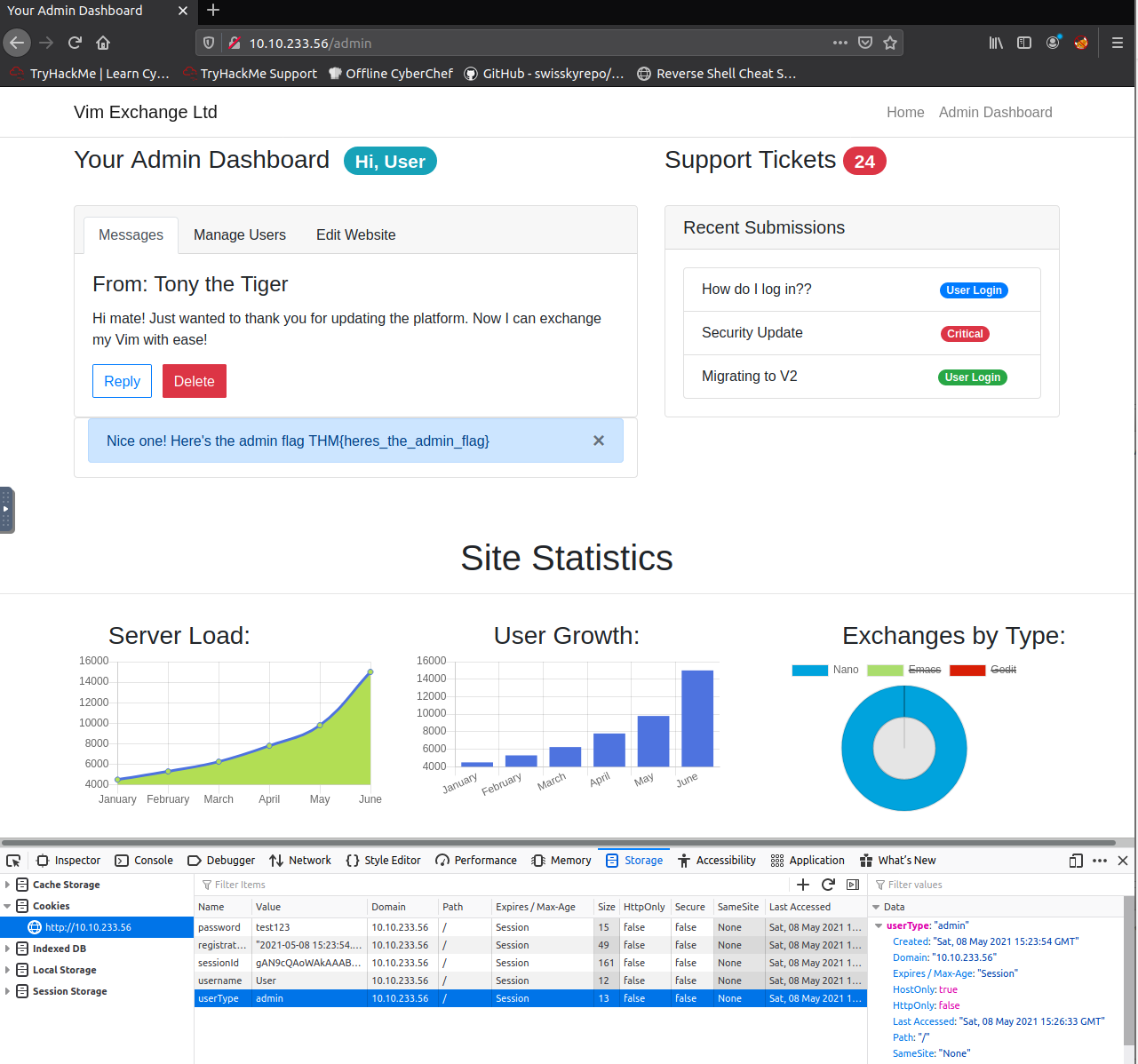The width and height of the screenshot is (1138, 1064).
Task: Add a new cookie with plus icon
Action: 803,885
